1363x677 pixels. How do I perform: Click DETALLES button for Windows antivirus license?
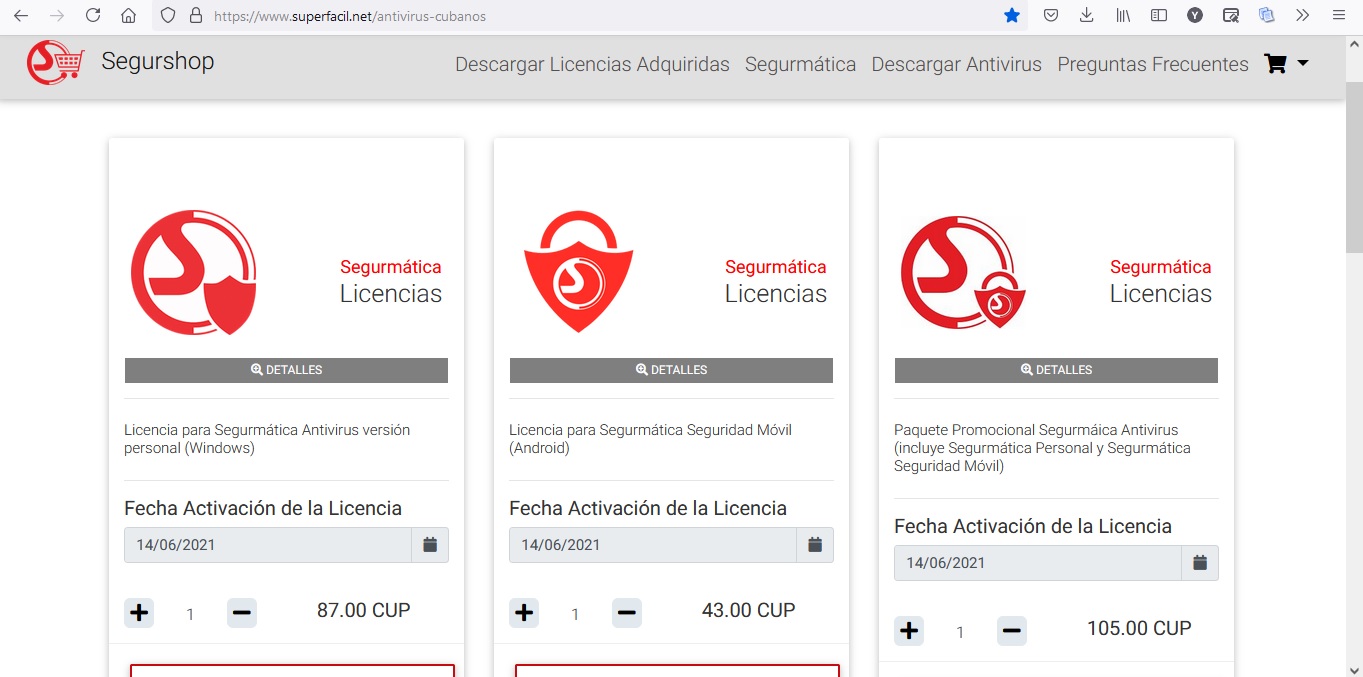(x=286, y=370)
